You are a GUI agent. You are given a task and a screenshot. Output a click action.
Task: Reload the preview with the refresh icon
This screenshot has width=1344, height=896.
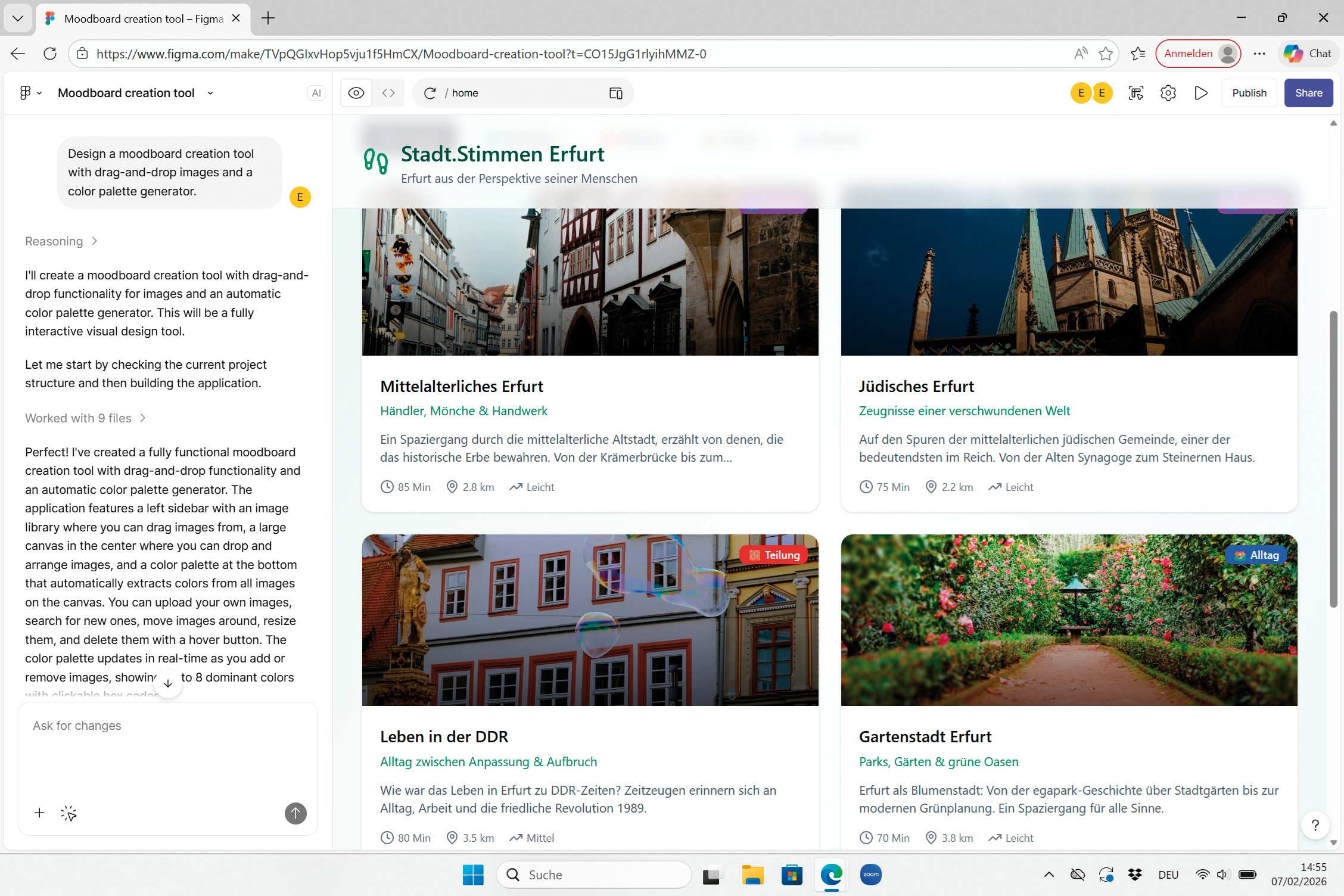430,93
